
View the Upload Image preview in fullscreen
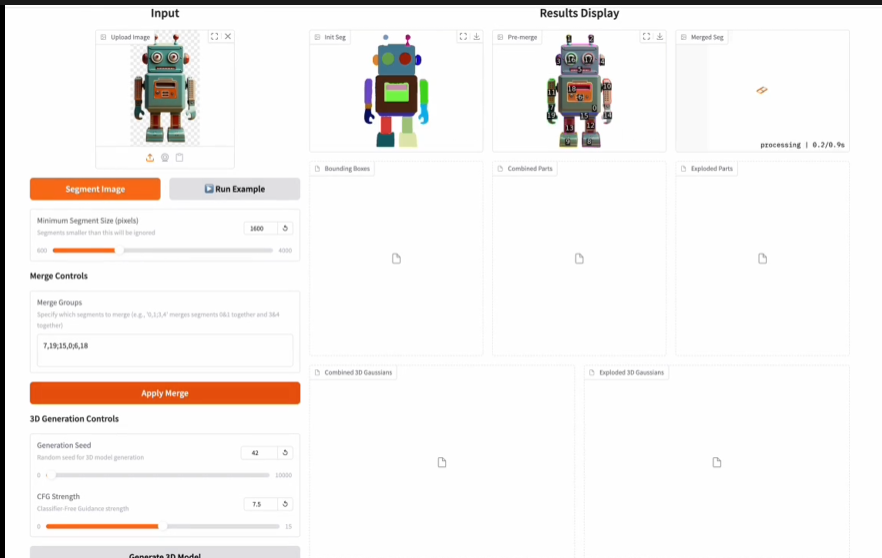pos(214,36)
